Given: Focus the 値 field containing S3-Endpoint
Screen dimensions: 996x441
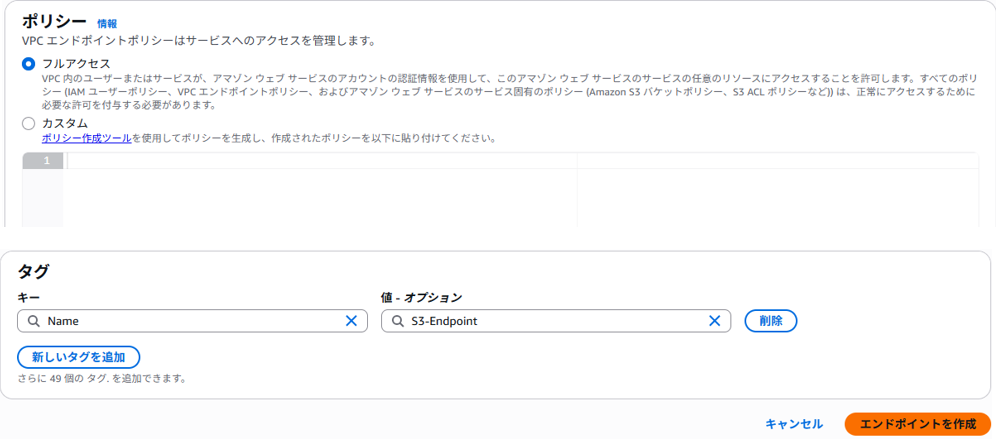Looking at the screenshot, I should click(556, 322).
